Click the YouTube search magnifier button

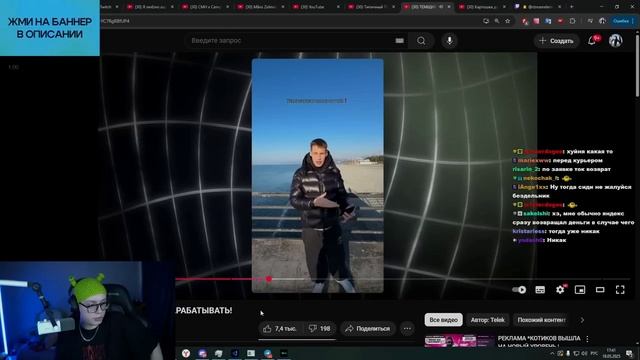pos(421,40)
